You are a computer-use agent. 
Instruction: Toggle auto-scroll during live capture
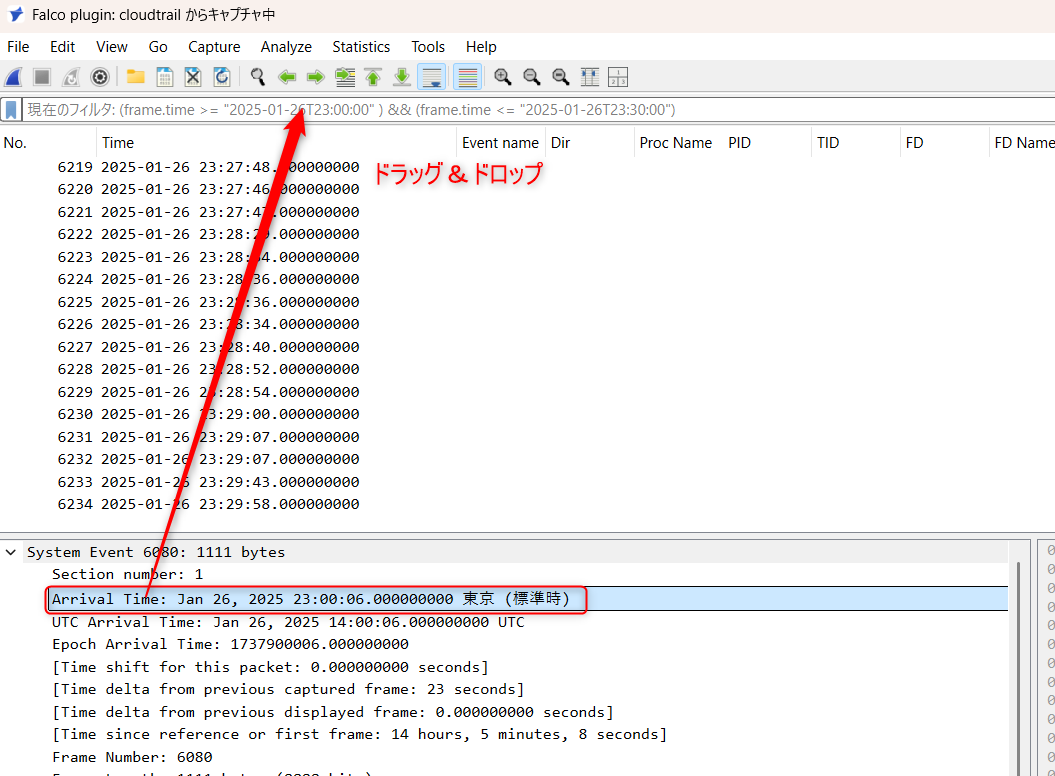(431, 77)
